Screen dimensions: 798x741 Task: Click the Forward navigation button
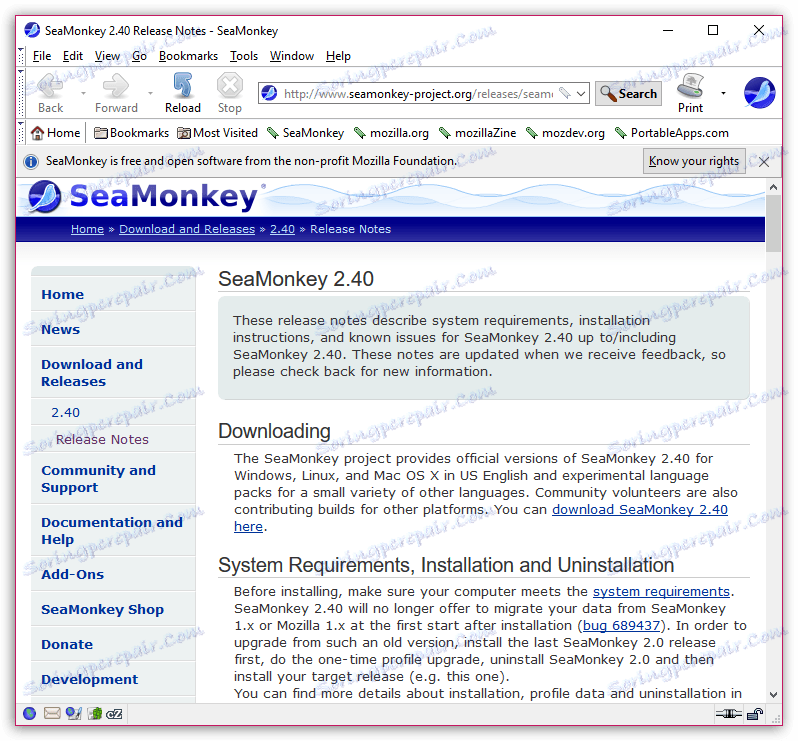(x=116, y=93)
